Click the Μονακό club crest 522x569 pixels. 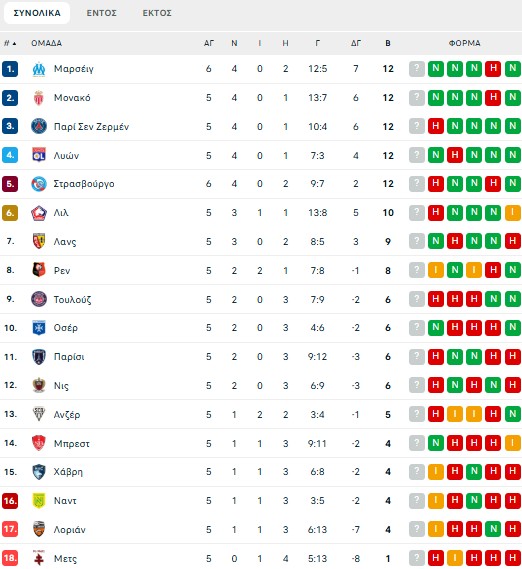pos(39,98)
